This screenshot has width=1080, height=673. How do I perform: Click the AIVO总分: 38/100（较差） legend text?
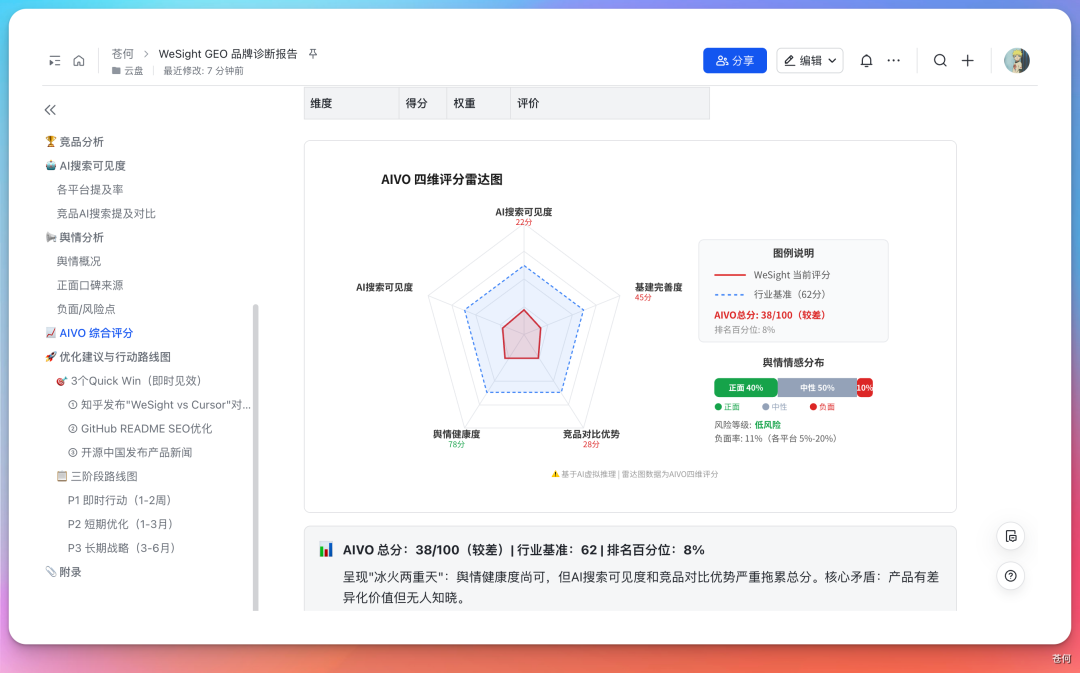(x=769, y=315)
